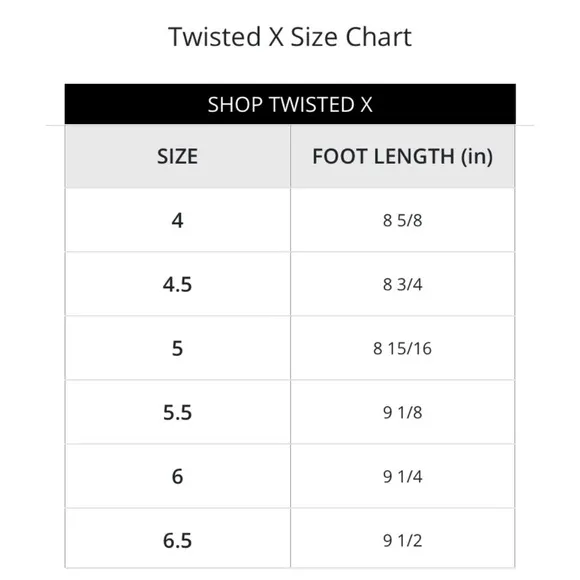Click the Twisted X Size Chart title

(290, 37)
